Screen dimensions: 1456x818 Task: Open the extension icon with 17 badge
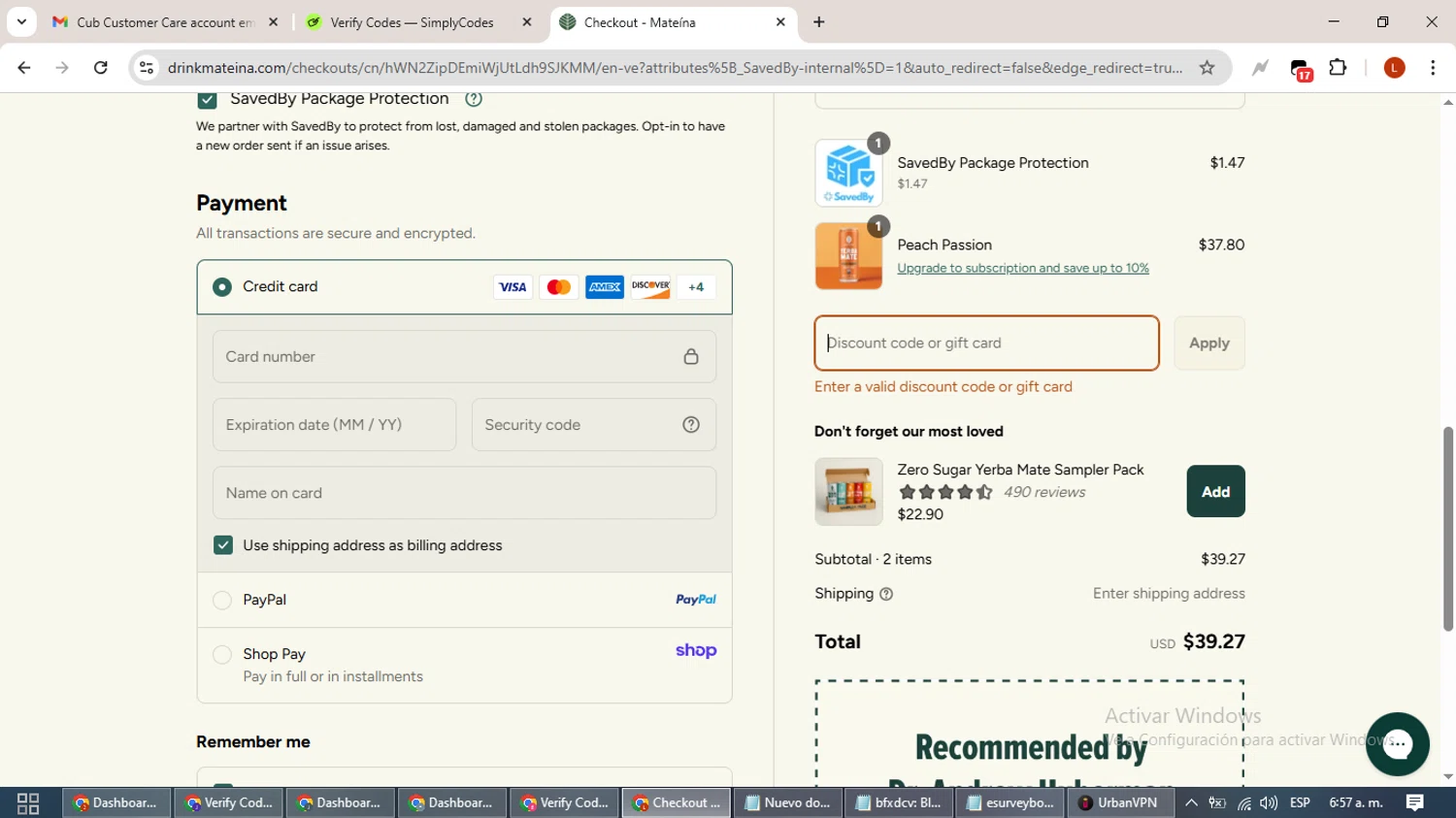(x=1301, y=69)
